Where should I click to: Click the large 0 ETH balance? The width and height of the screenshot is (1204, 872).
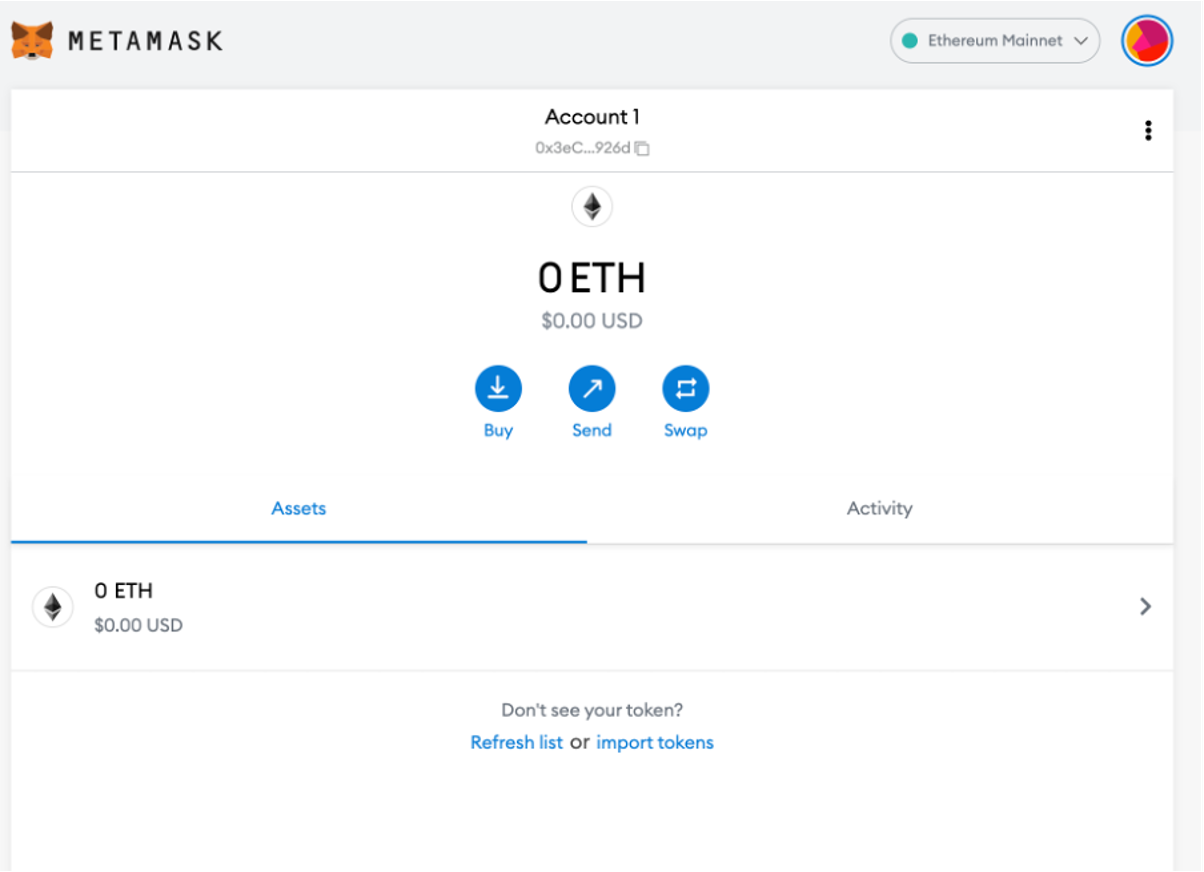click(x=592, y=279)
